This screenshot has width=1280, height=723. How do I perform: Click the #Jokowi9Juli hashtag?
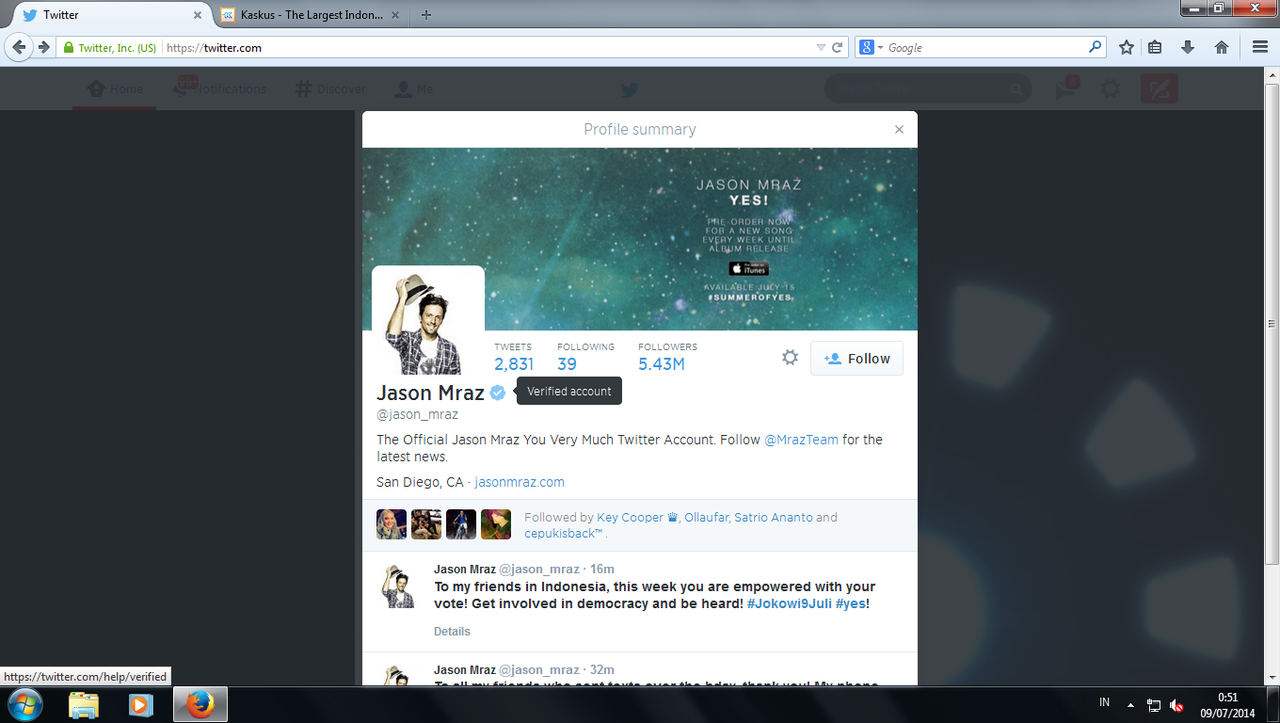pyautogui.click(x=789, y=604)
